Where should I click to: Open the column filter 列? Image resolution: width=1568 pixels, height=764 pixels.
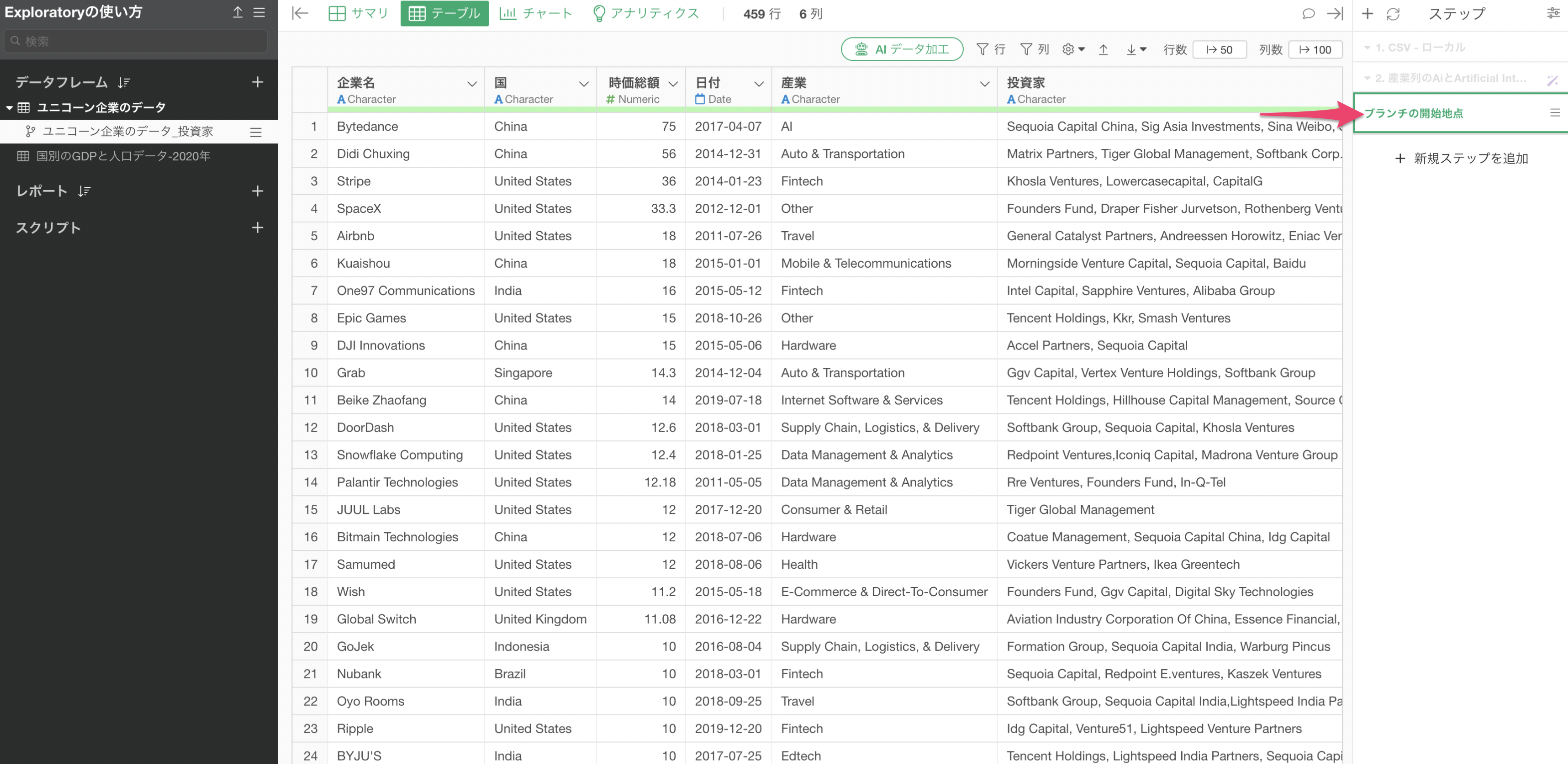point(1035,49)
